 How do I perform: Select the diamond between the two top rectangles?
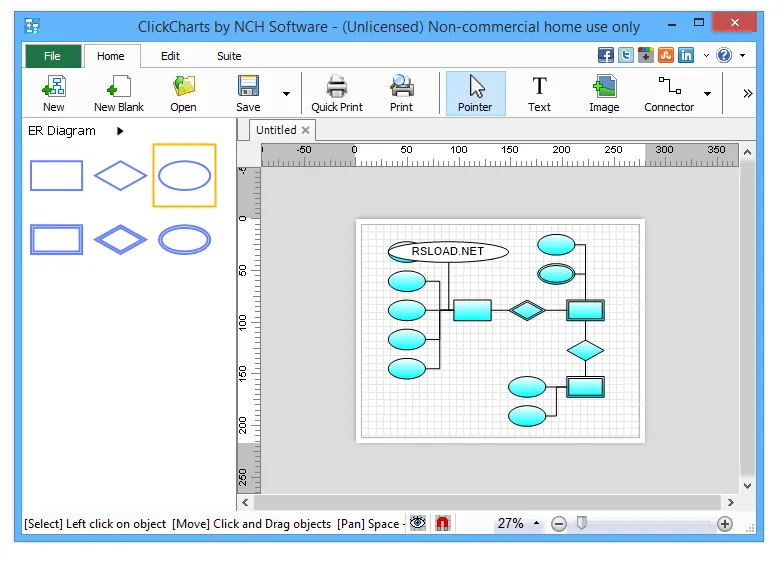click(527, 310)
